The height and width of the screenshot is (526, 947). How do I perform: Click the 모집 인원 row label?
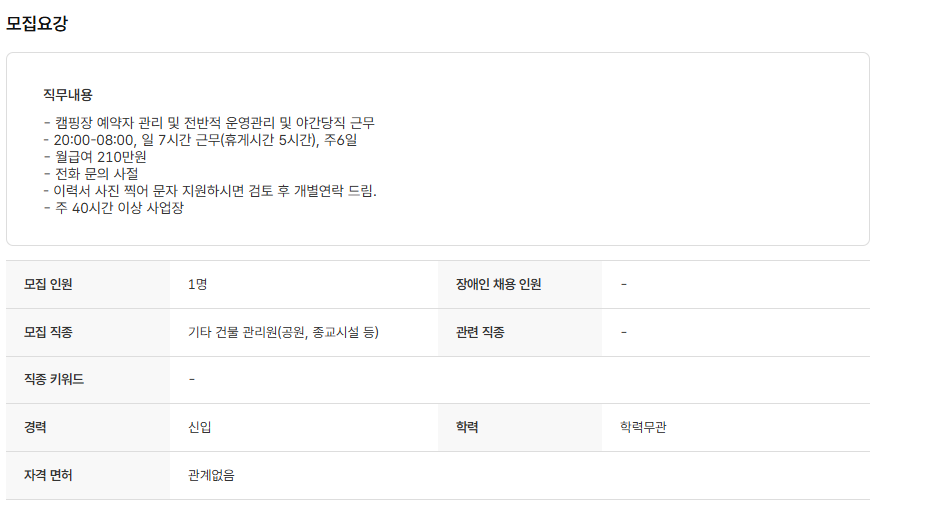pyautogui.click(x=48, y=284)
